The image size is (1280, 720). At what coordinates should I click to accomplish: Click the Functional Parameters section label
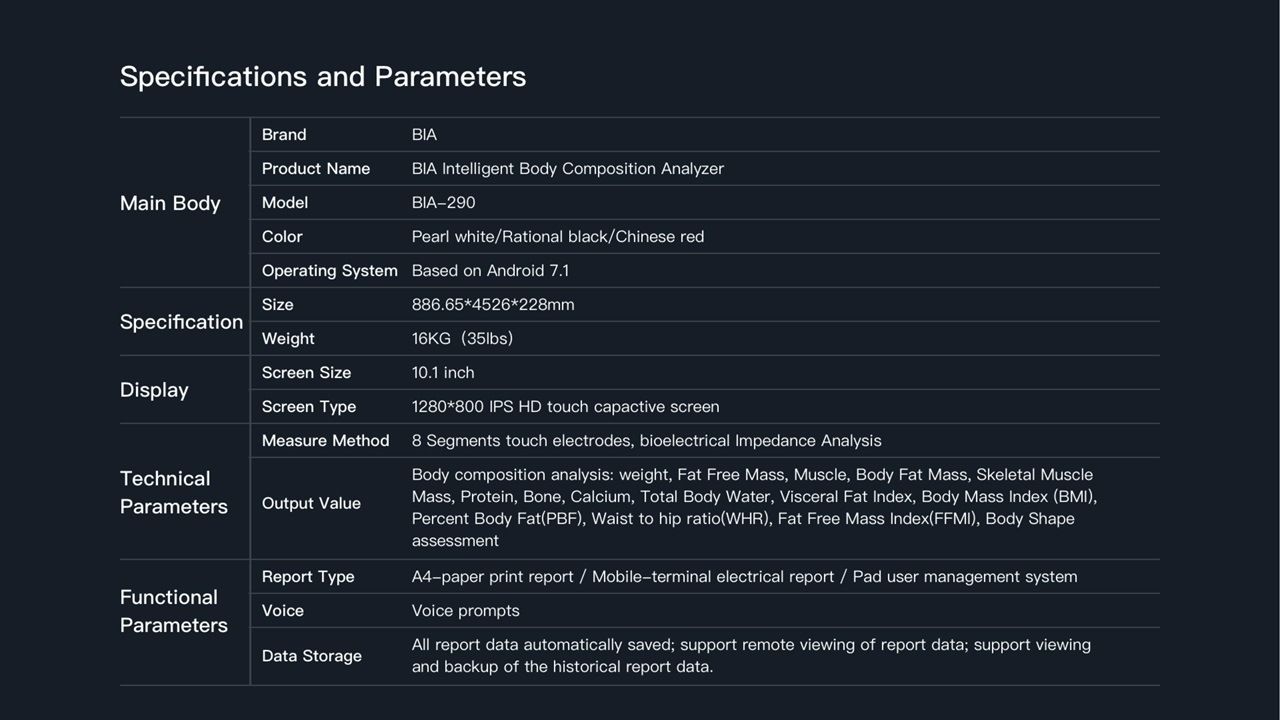click(x=173, y=611)
